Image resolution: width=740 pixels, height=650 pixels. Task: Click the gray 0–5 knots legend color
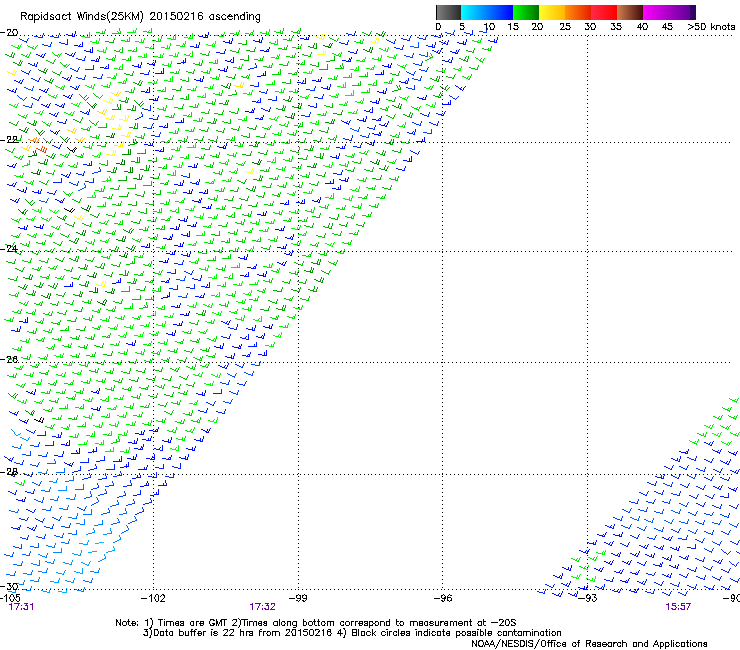tap(448, 12)
